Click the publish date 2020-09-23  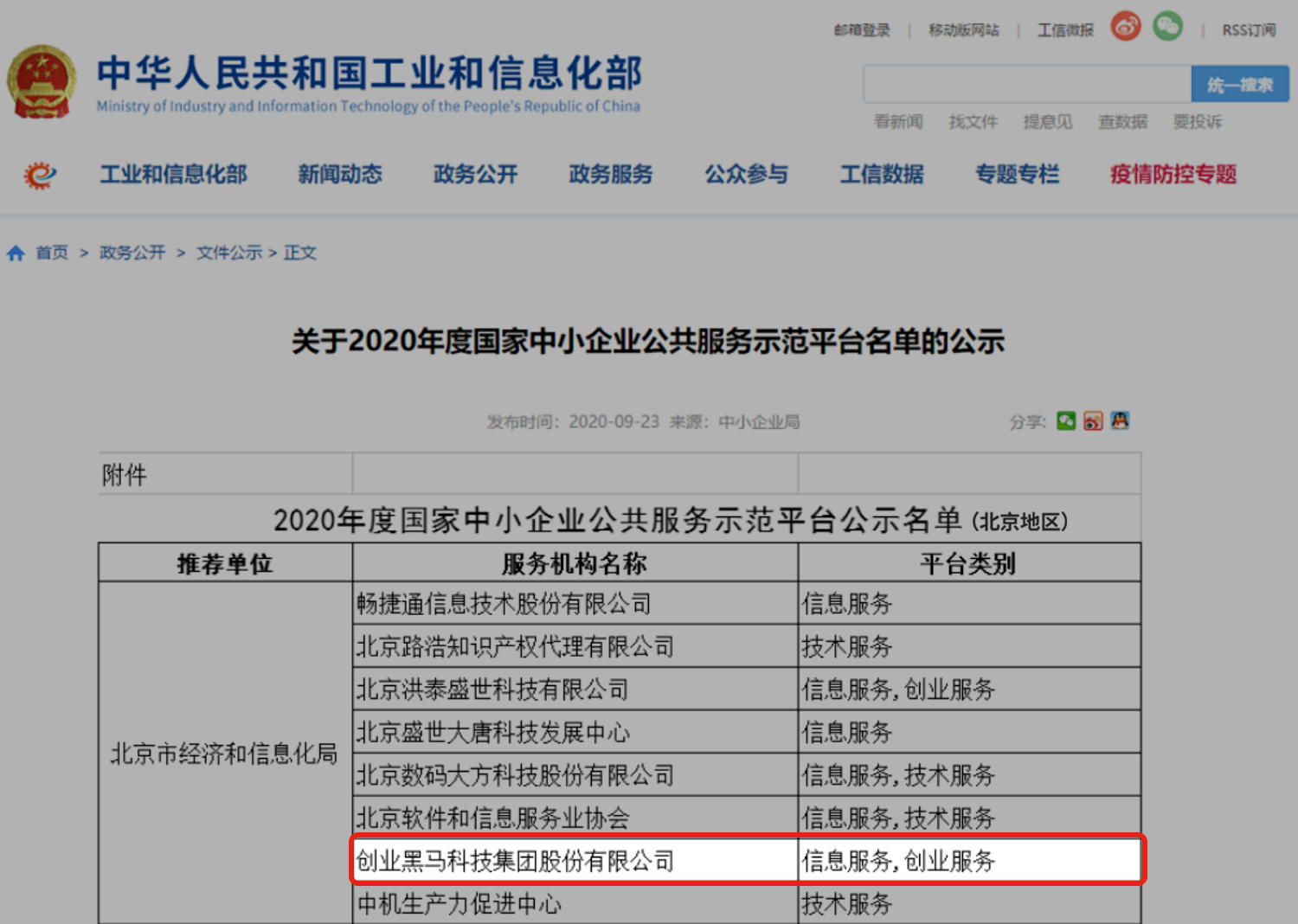click(x=614, y=422)
